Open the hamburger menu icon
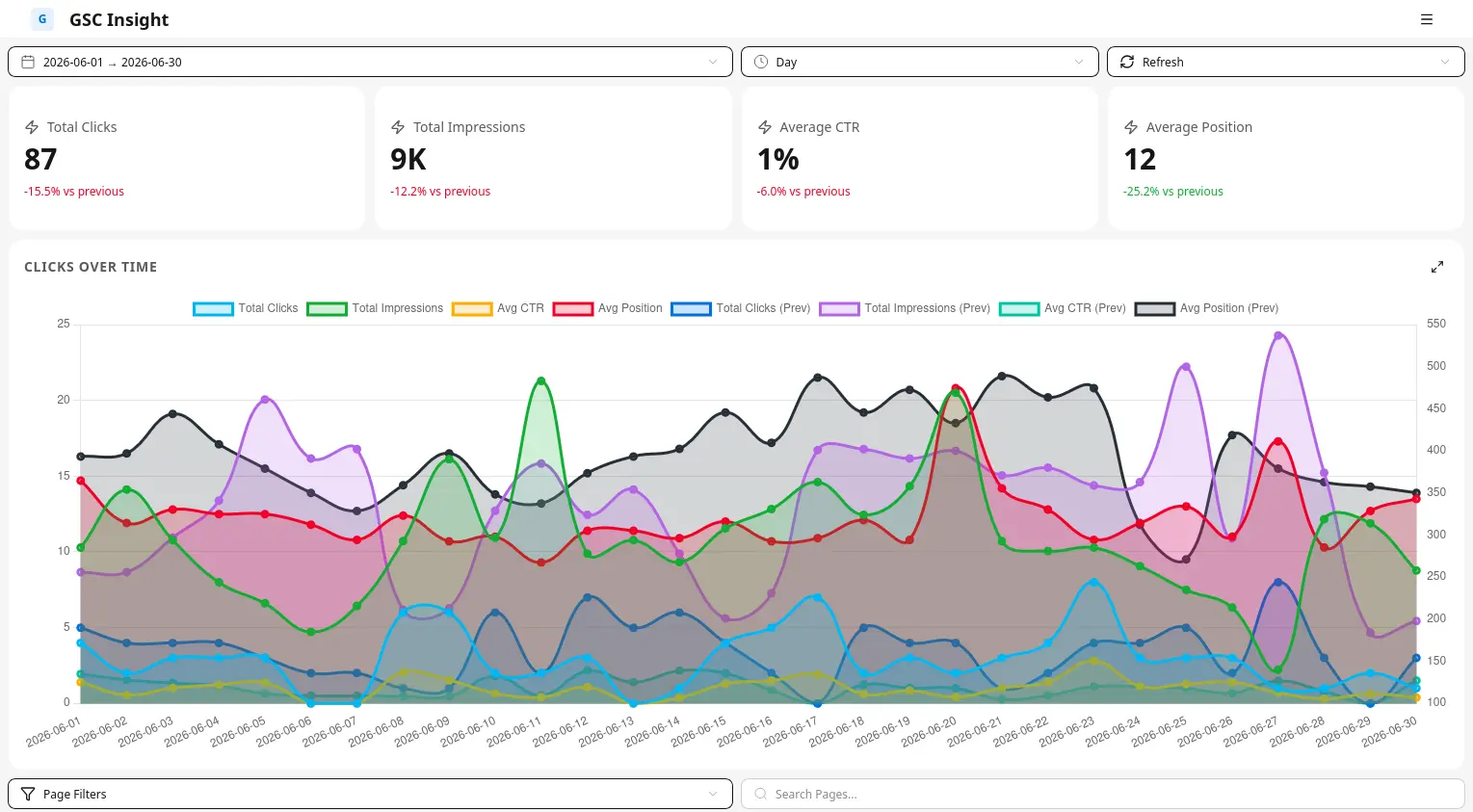Screen dimensions: 1473x812 1427,19
